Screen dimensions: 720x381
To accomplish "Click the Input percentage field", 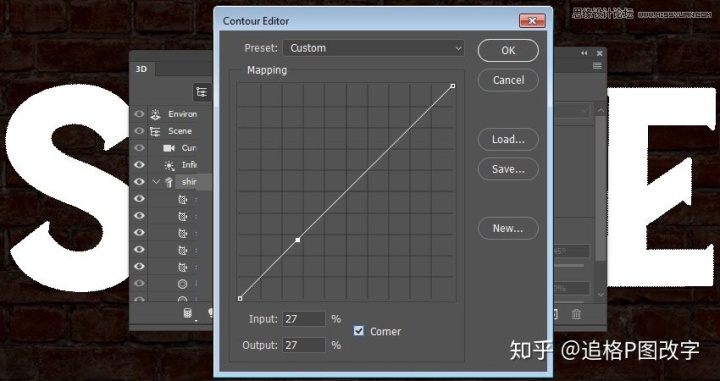I will [x=304, y=319].
